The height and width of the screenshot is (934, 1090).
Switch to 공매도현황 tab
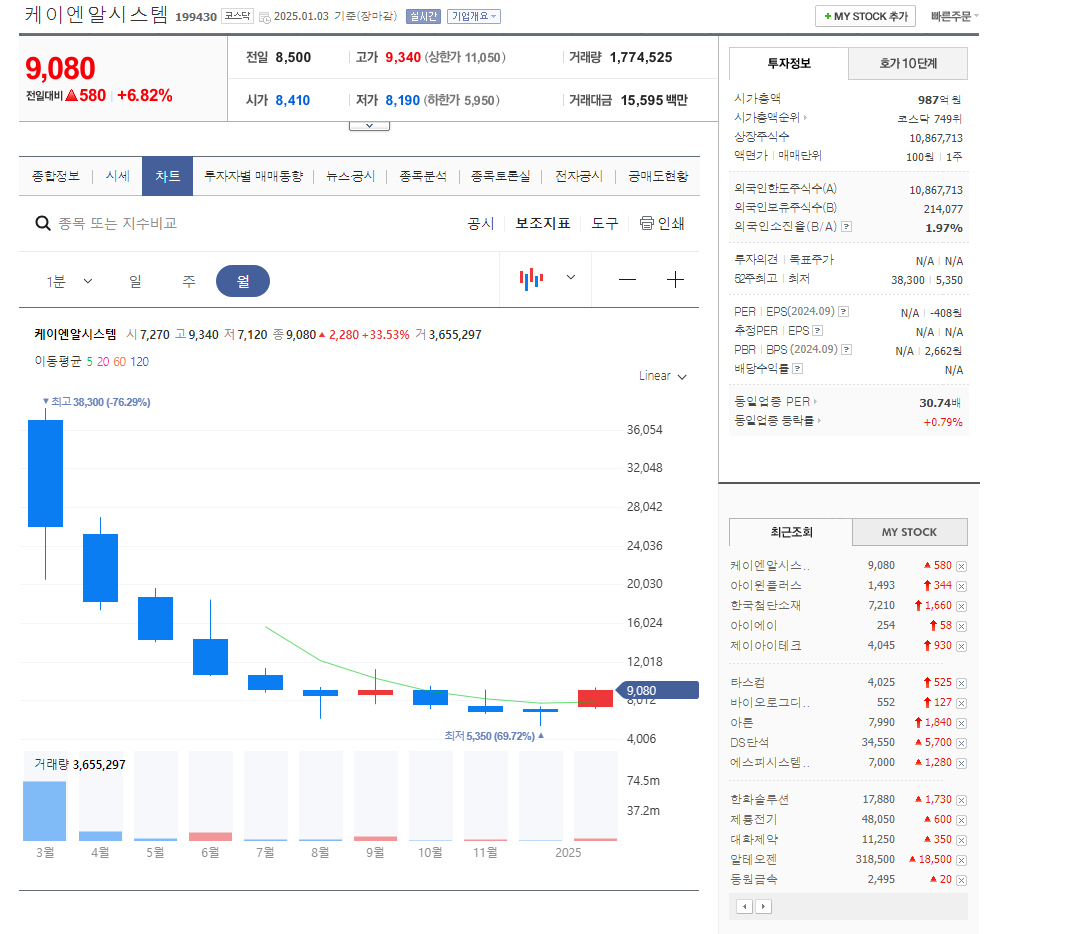[x=658, y=176]
